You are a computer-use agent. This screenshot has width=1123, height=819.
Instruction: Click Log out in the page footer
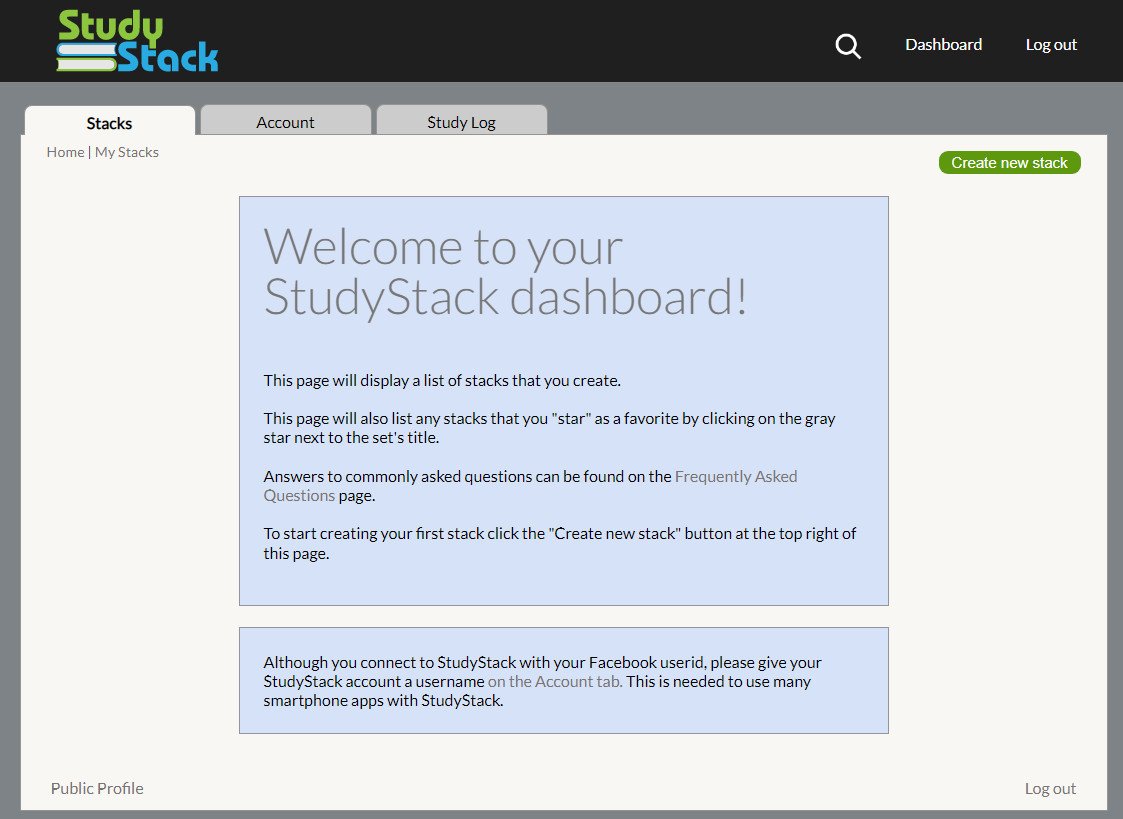[x=1050, y=788]
